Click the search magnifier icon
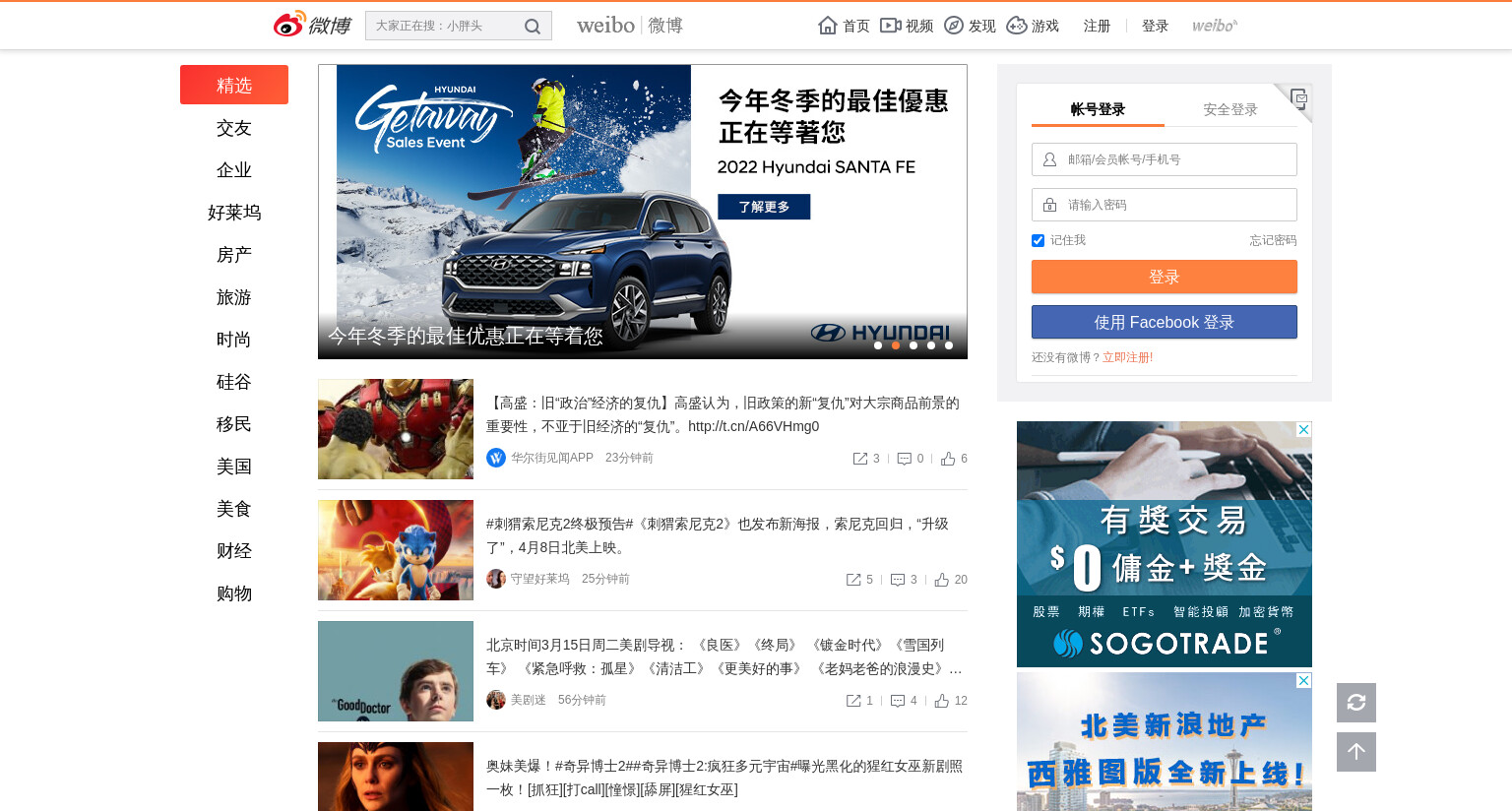Screen dimensions: 1512x811 point(533,27)
